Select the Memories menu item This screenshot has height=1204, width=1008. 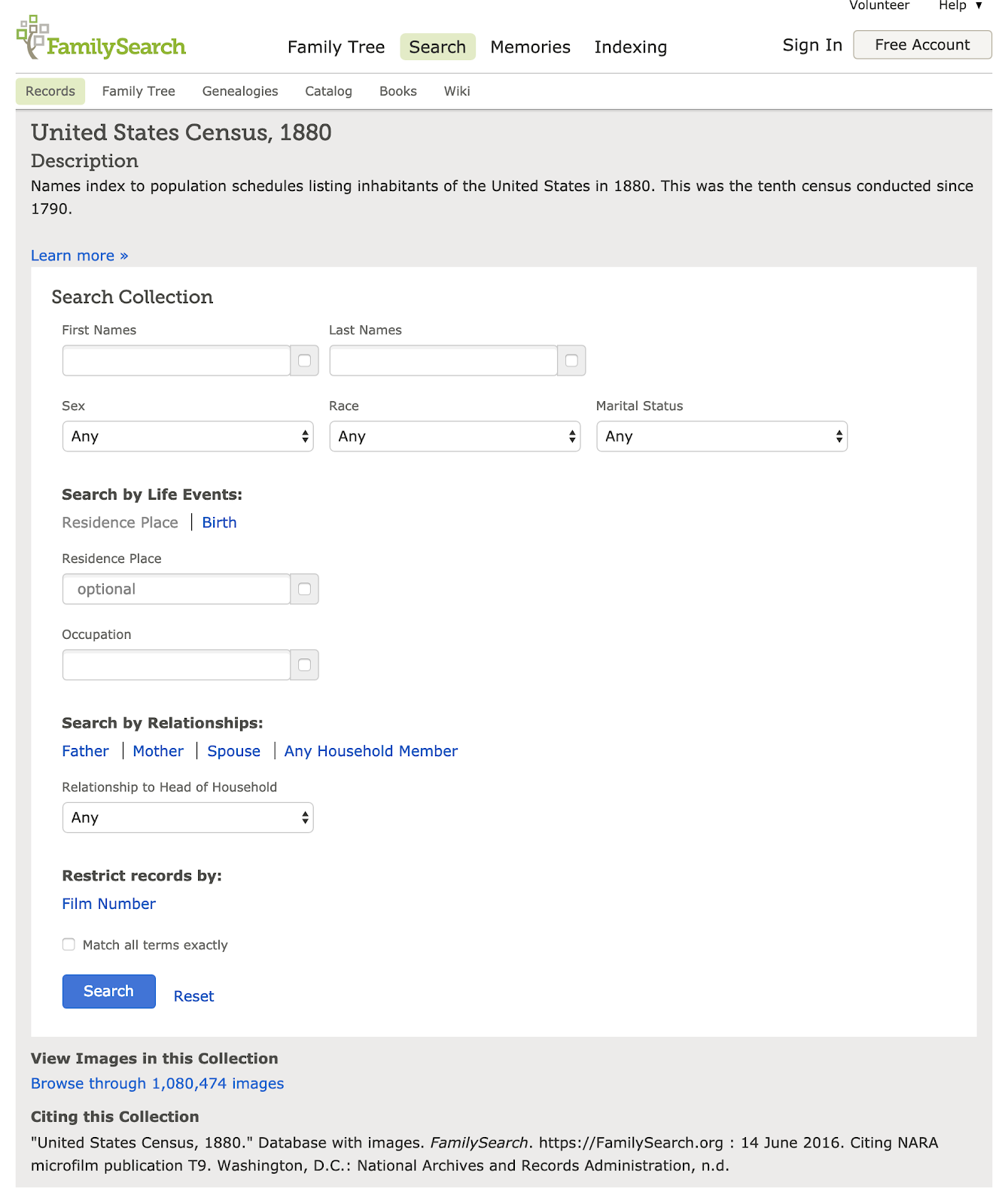pos(530,47)
